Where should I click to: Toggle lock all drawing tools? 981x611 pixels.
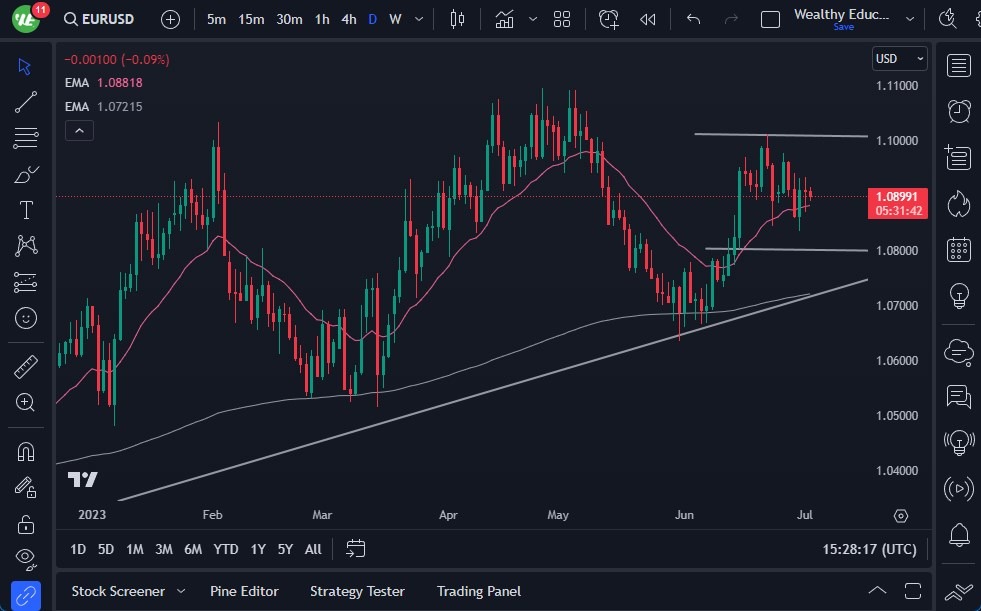[x=26, y=523]
